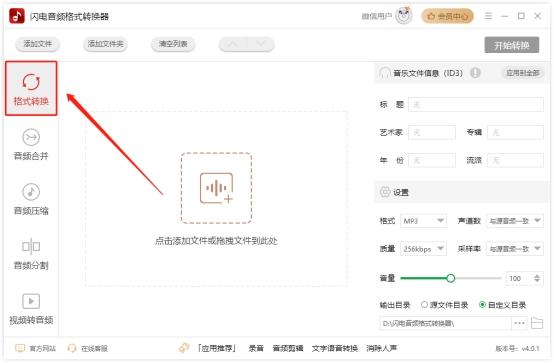Open the 录音 recommended app link
Screen dimensions: 554x363
pyautogui.click(x=256, y=349)
